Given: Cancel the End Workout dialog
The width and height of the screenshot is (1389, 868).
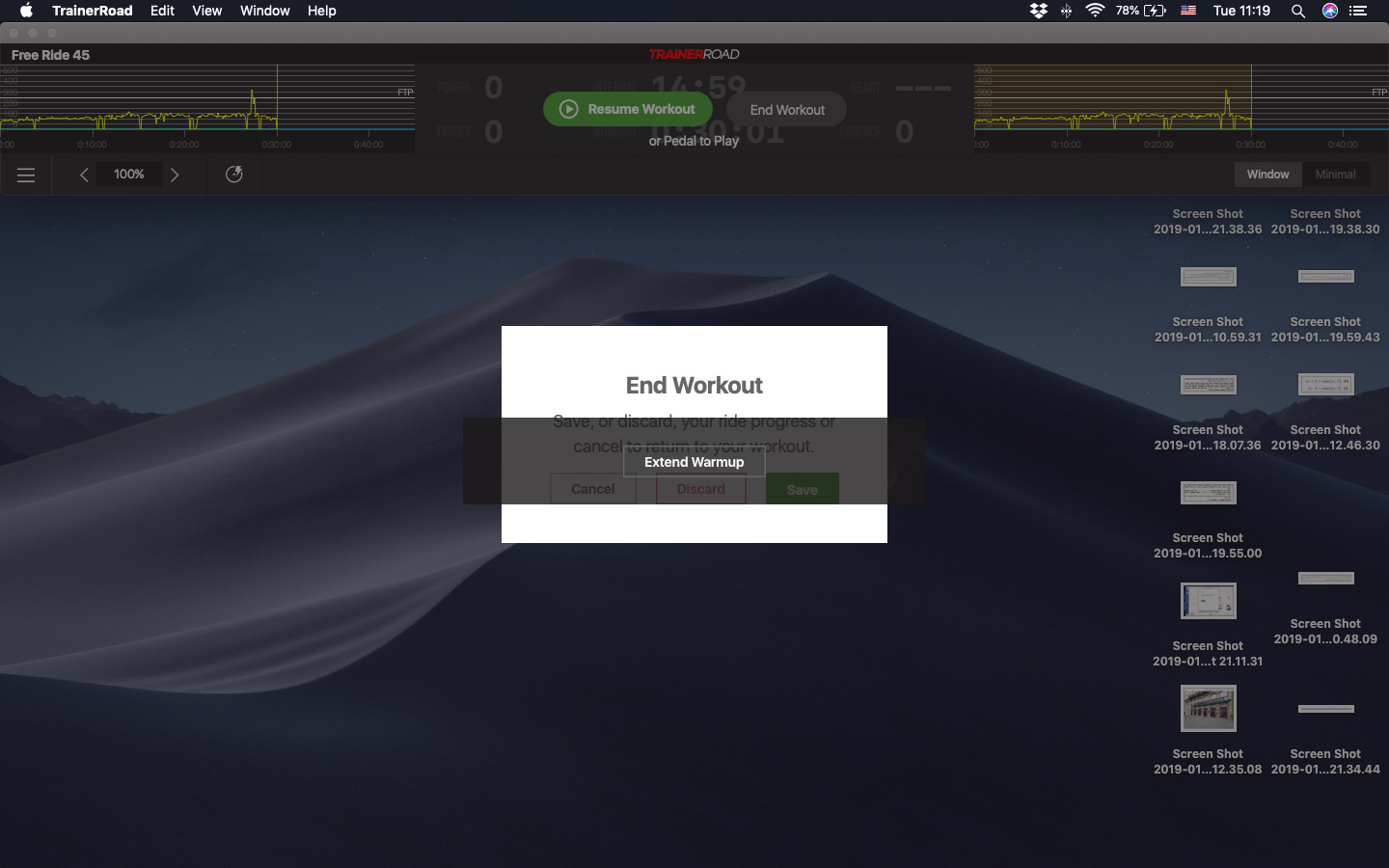Looking at the screenshot, I should (x=593, y=489).
